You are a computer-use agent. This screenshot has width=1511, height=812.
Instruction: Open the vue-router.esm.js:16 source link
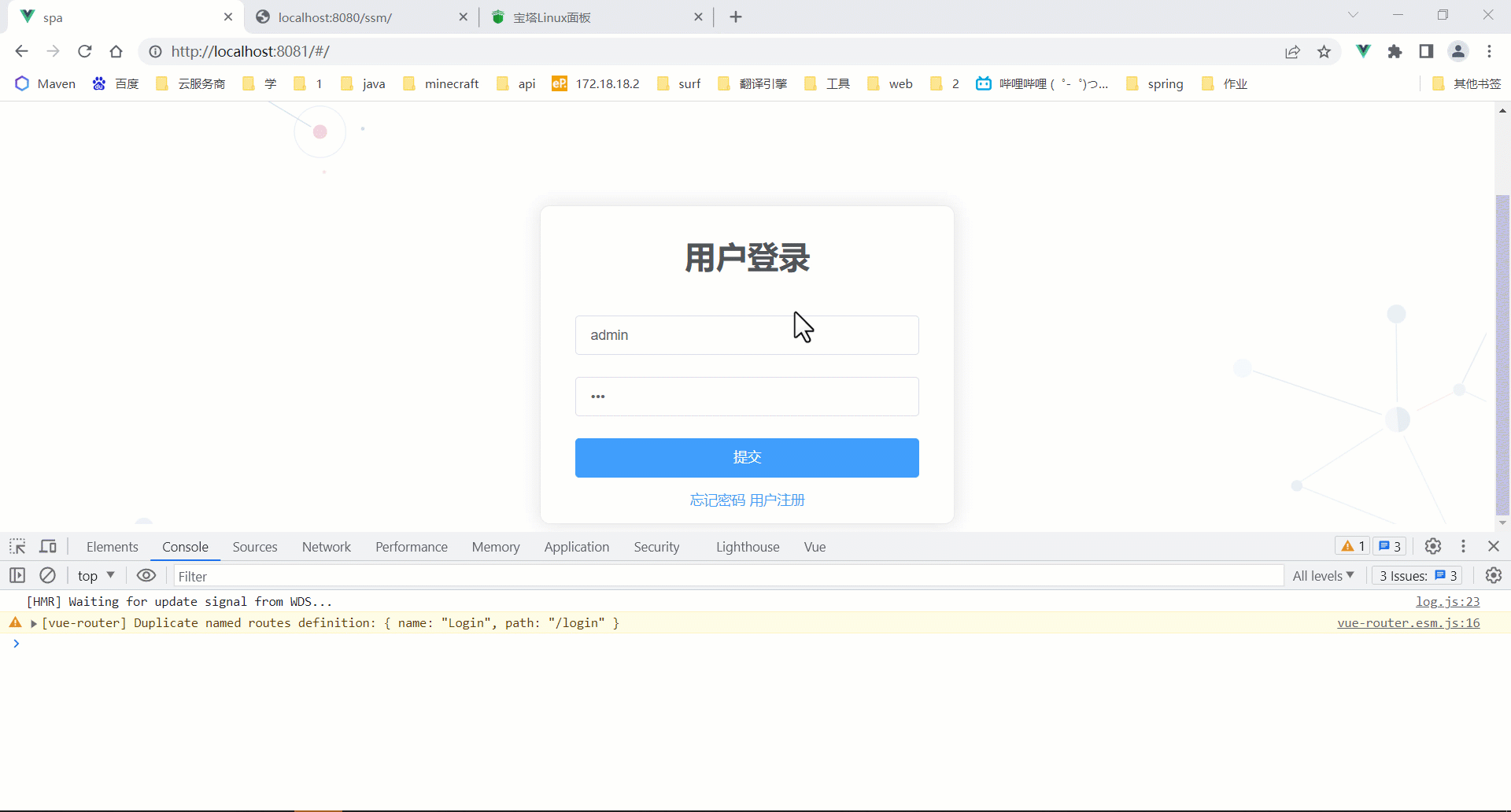[x=1408, y=623]
